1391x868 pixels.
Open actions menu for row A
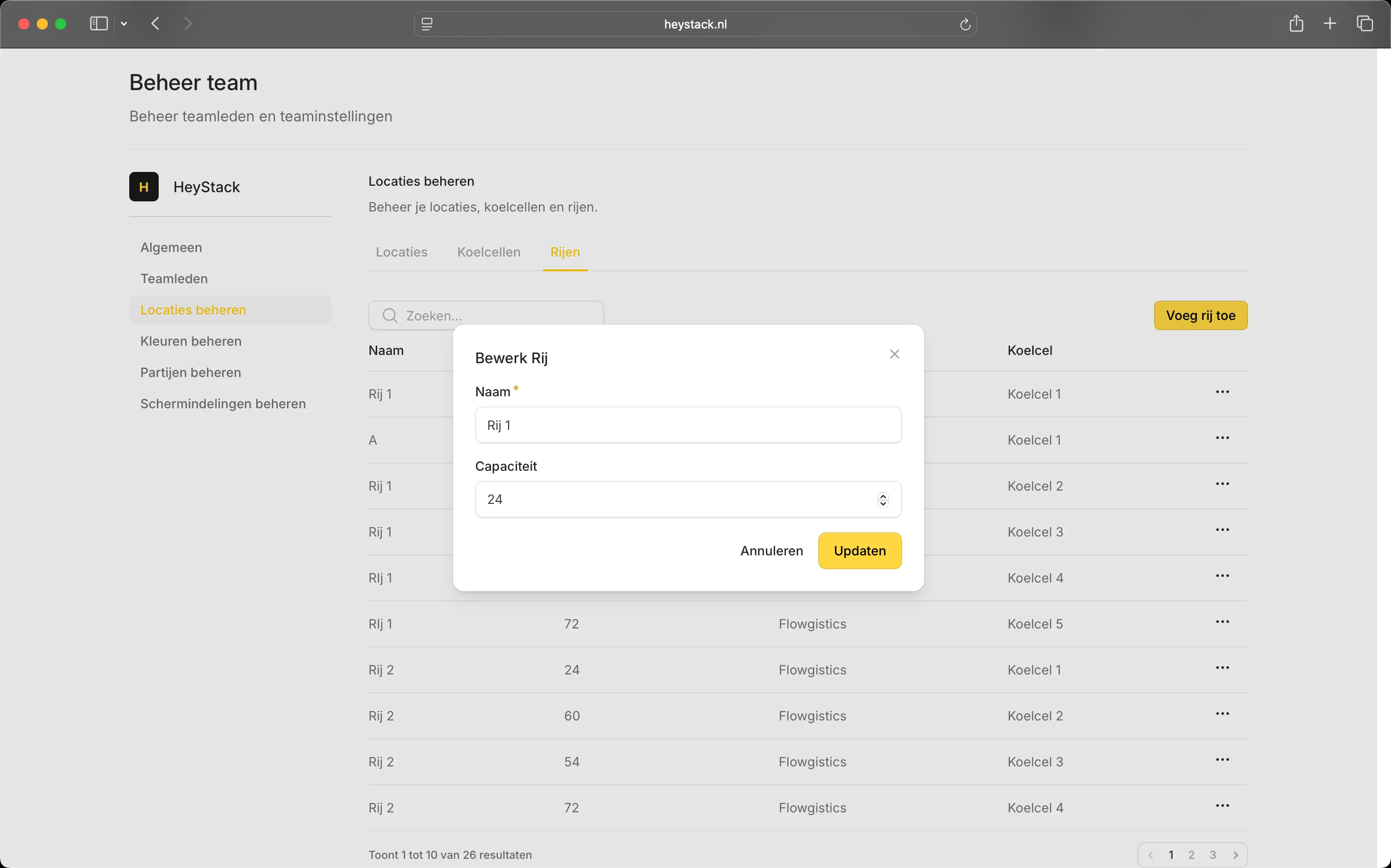pos(1222,438)
